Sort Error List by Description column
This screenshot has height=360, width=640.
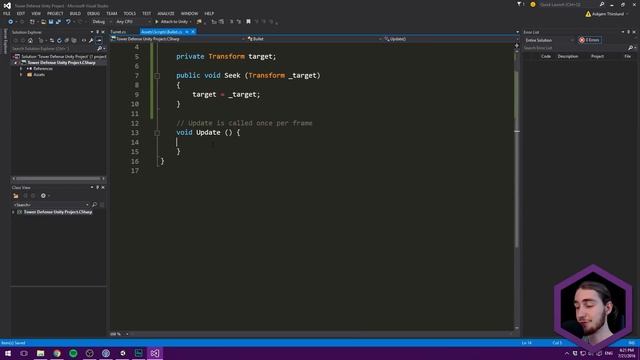click(x=568, y=56)
